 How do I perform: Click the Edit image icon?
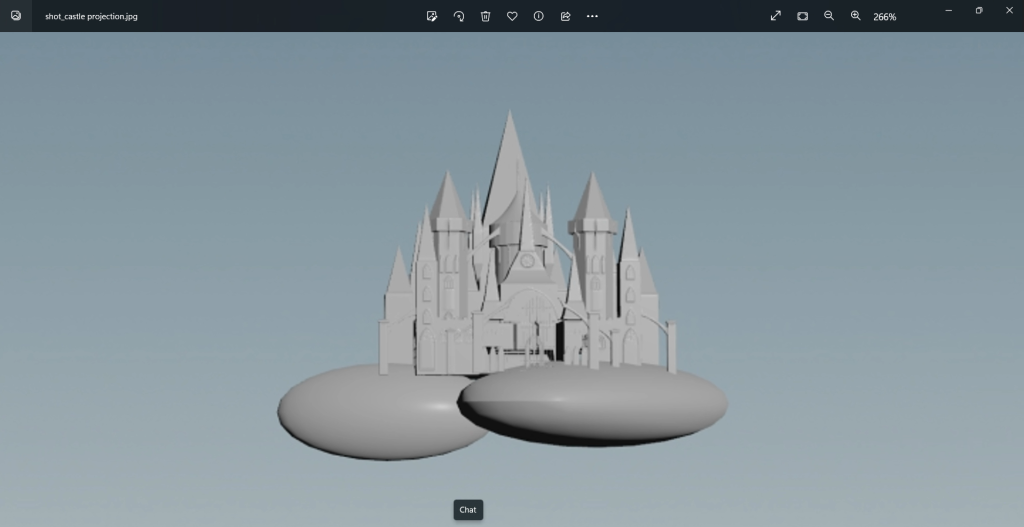pos(432,16)
